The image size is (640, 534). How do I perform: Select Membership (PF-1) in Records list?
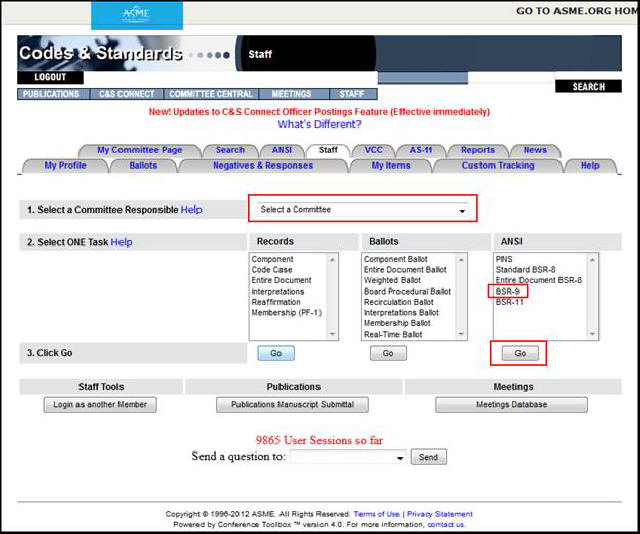(x=287, y=313)
